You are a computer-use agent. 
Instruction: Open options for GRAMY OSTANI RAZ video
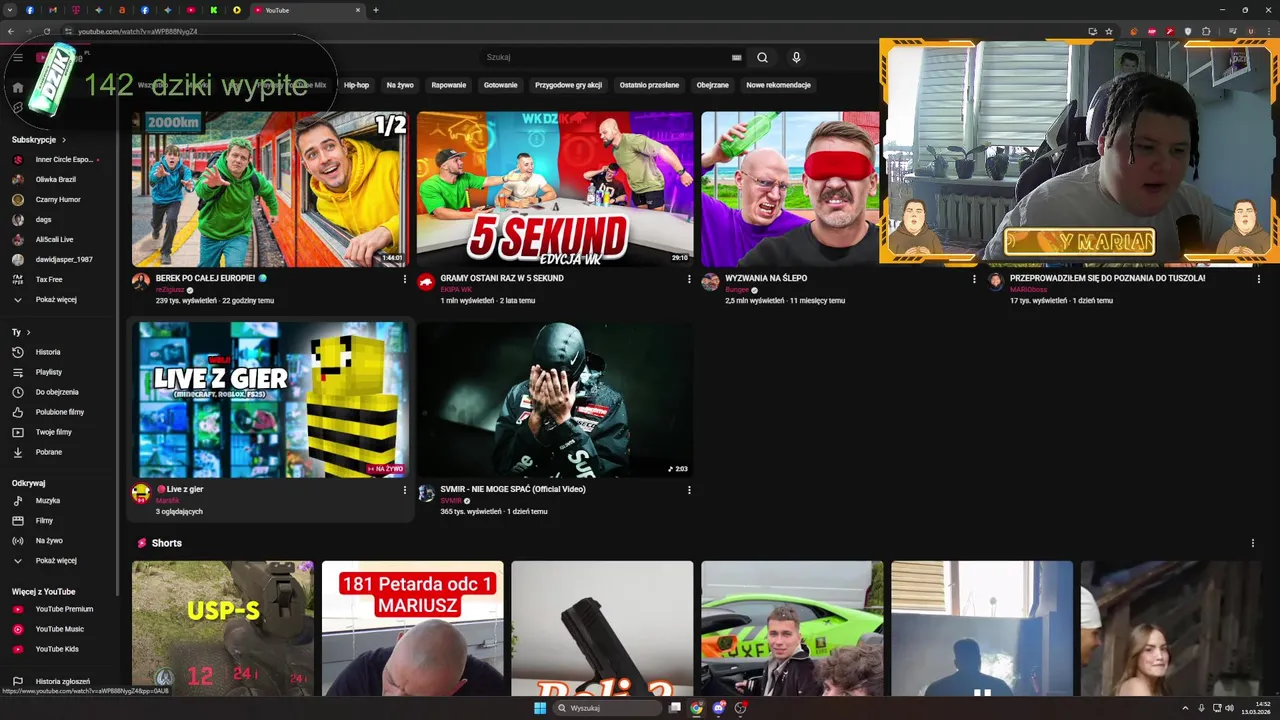click(x=688, y=279)
